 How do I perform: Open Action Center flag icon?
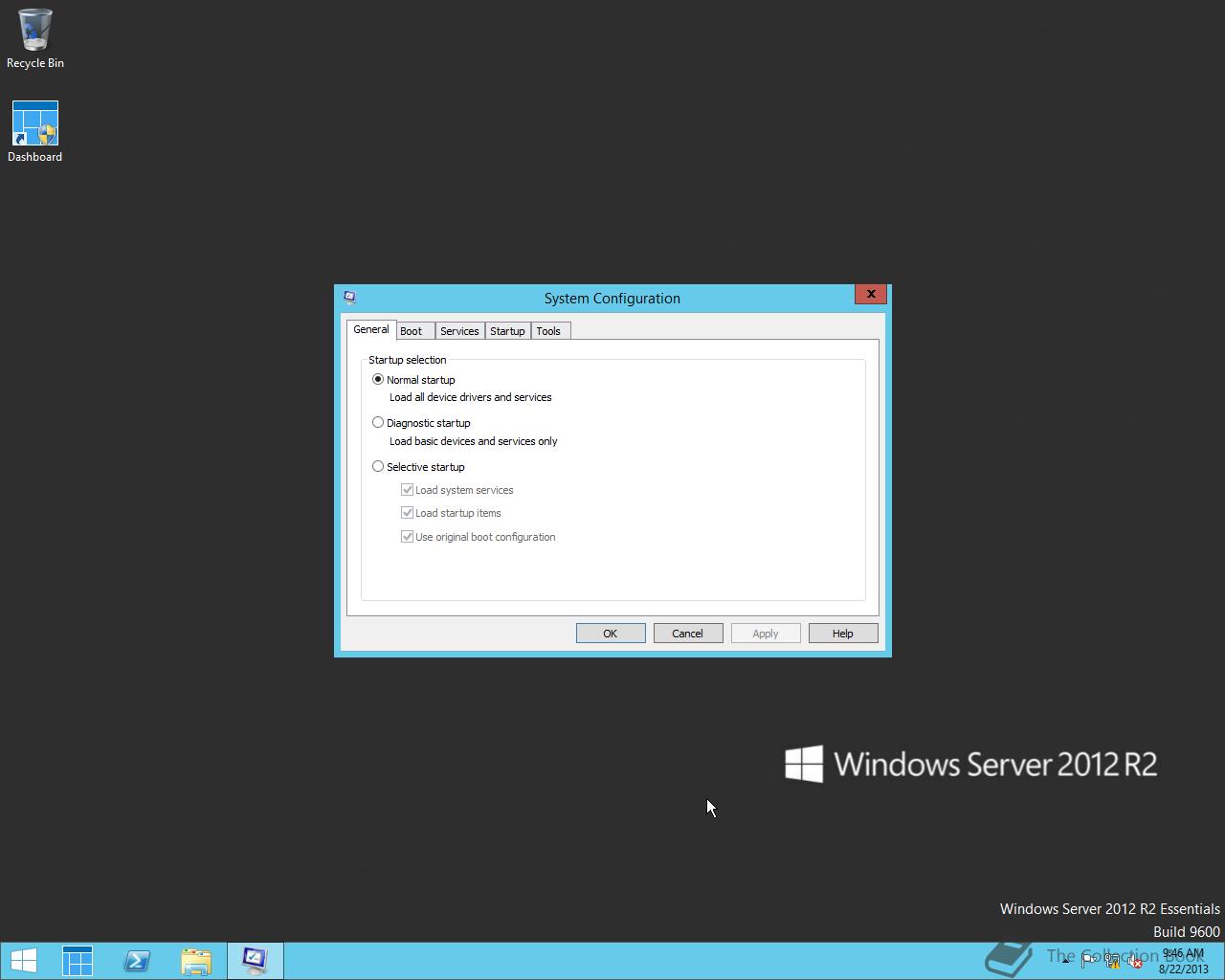tap(1089, 961)
